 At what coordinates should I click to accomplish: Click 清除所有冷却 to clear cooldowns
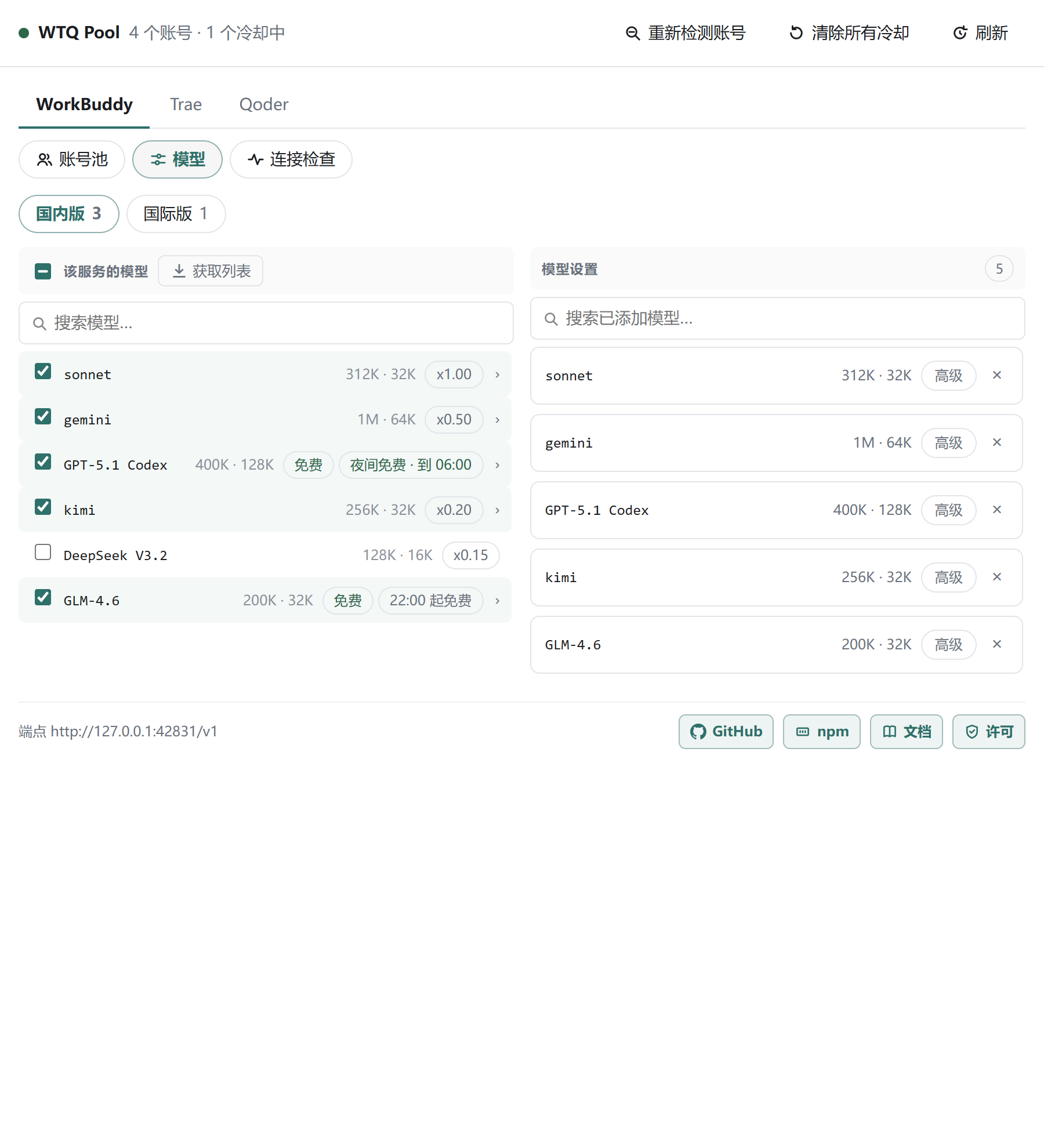(850, 33)
